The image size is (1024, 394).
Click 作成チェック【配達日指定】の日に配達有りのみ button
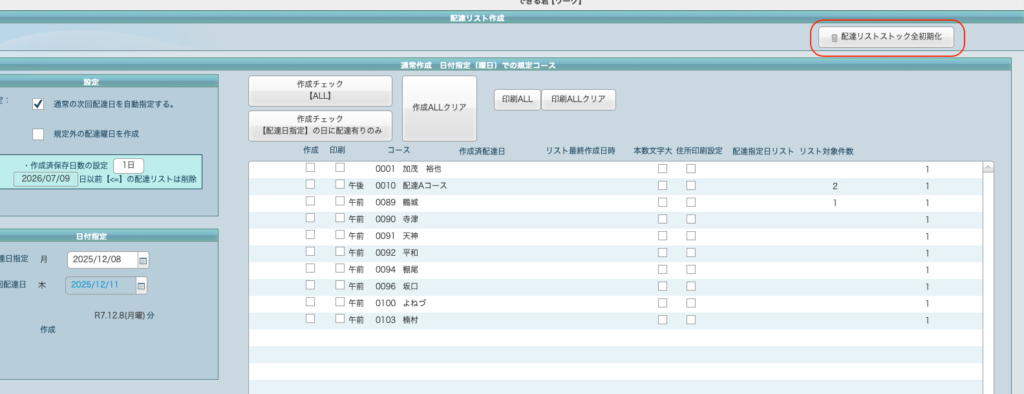320,125
